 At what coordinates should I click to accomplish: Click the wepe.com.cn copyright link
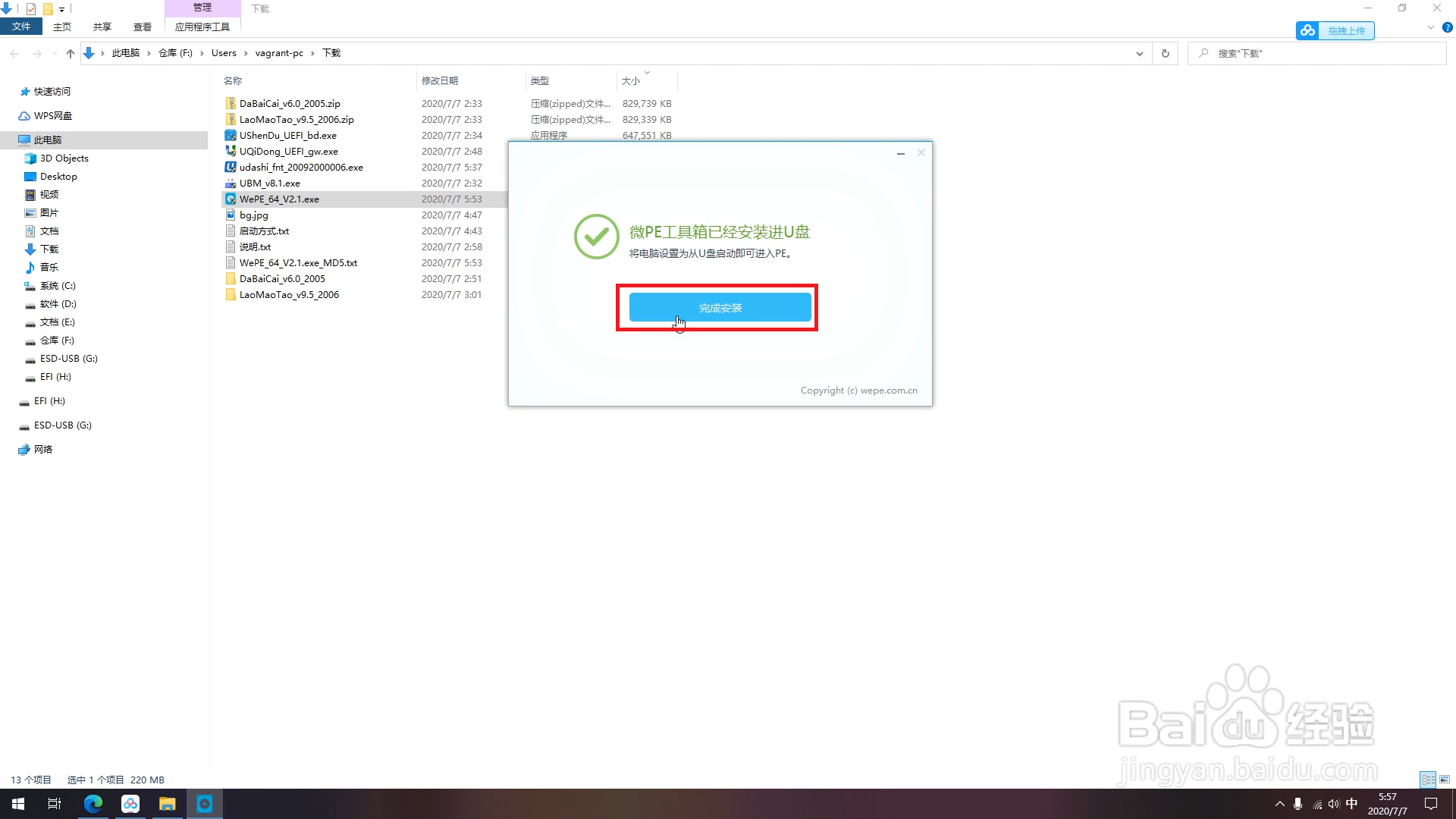click(888, 391)
